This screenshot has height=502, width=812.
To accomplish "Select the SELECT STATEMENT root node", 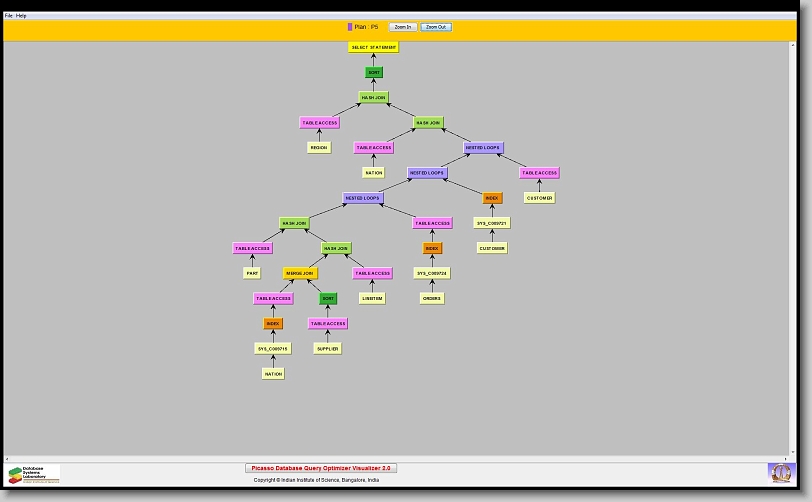I will click(374, 47).
